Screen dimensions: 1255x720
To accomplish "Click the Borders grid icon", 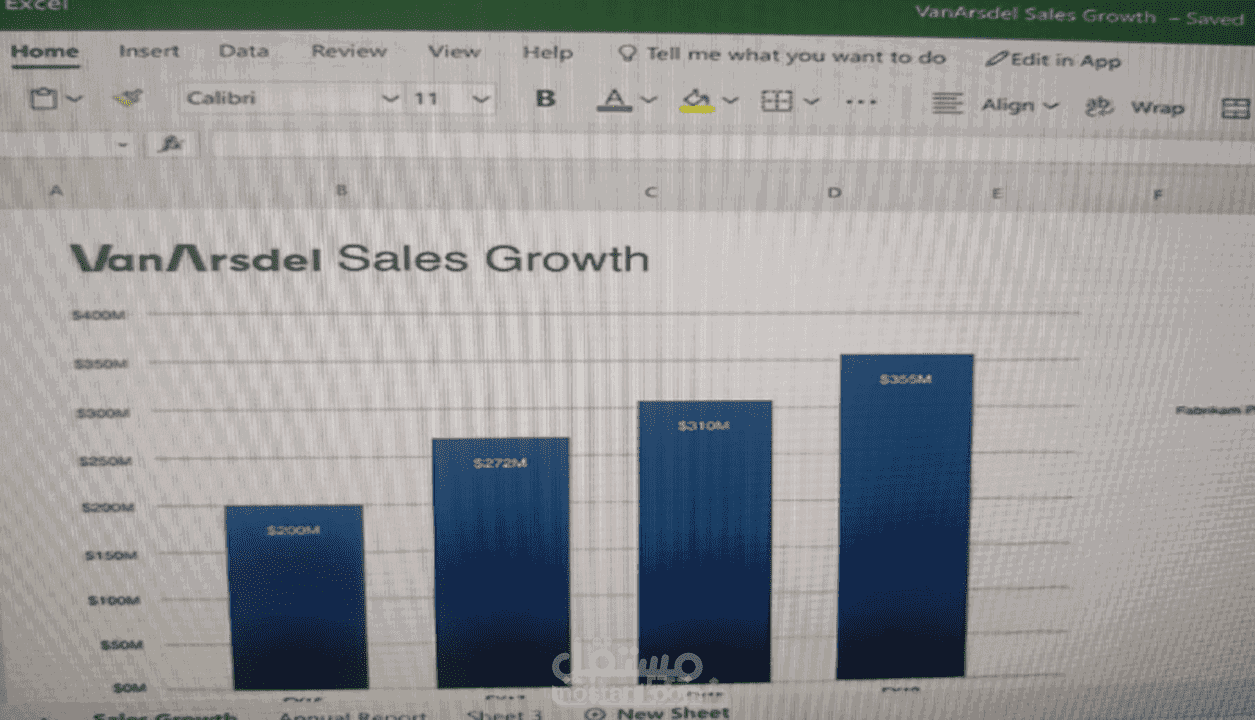I will (777, 101).
